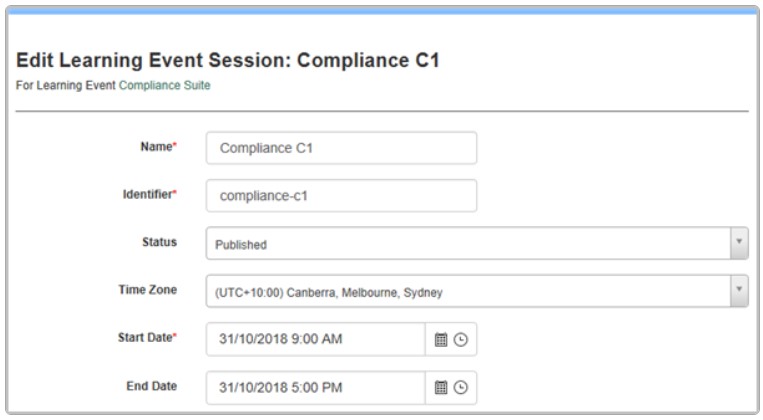The image size is (763, 420).
Task: Click the Edit Learning Event Session heading
Action: (228, 61)
